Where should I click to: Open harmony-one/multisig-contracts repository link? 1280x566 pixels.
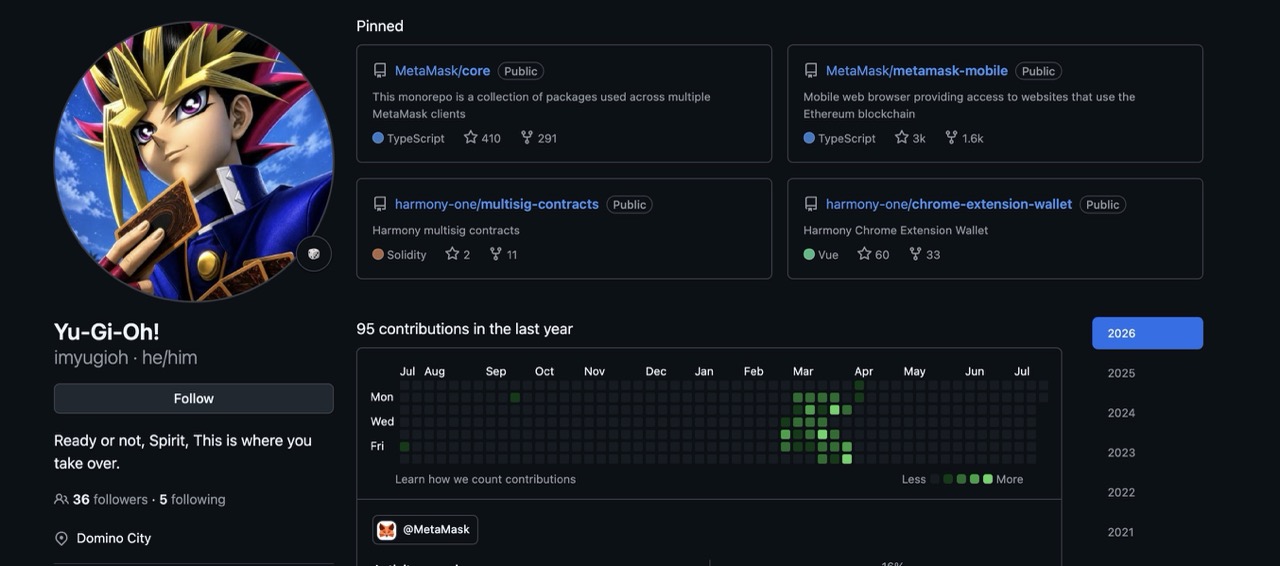[x=496, y=204]
